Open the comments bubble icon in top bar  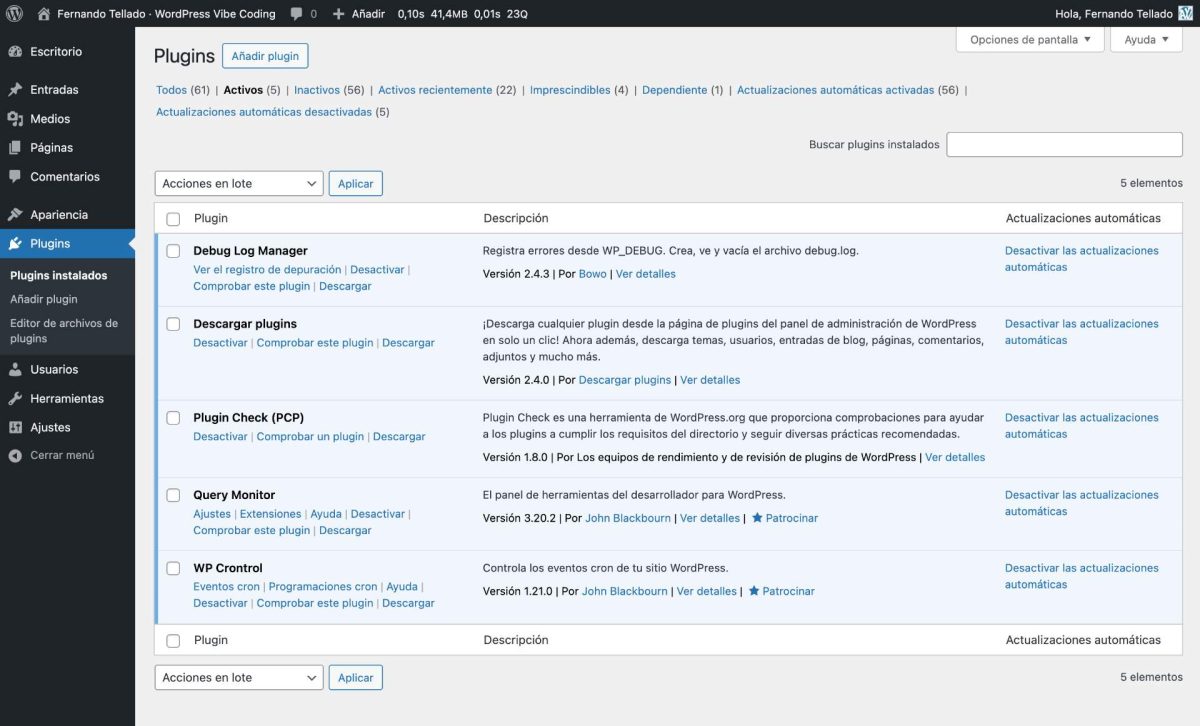point(296,14)
